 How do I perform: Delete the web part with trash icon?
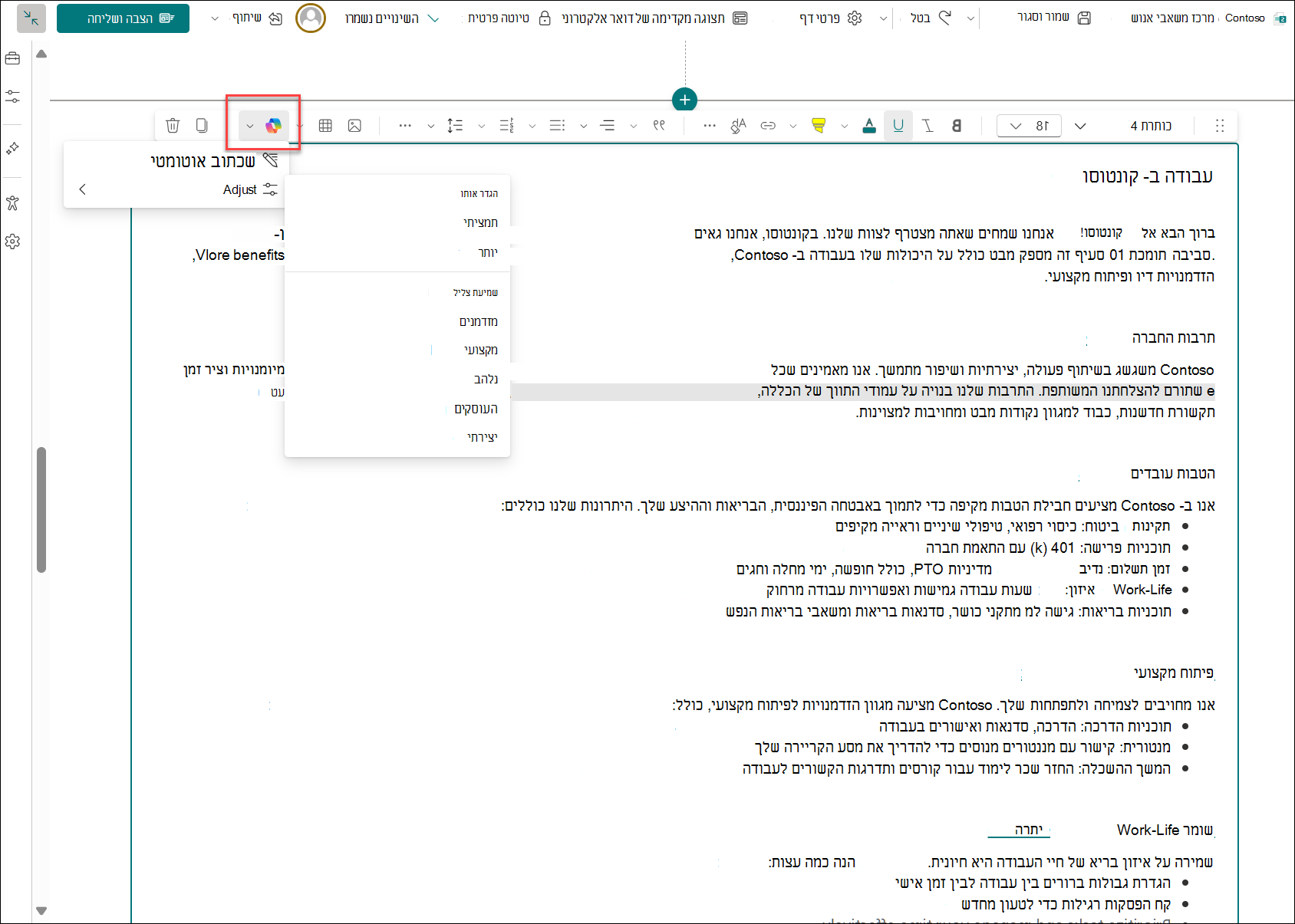click(173, 126)
